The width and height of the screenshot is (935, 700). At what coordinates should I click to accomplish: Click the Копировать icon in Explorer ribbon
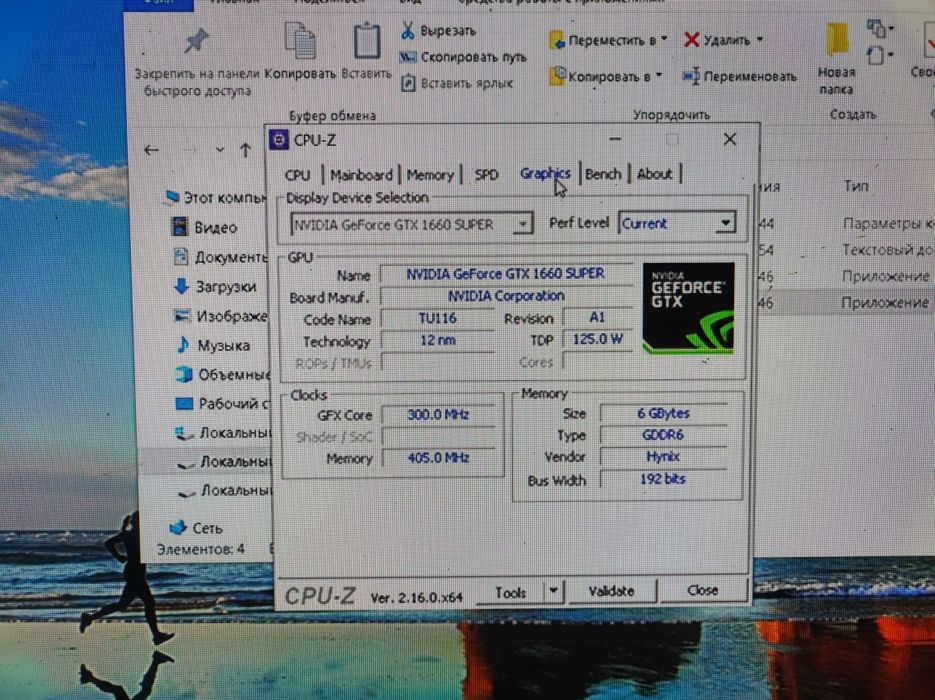tap(300, 41)
